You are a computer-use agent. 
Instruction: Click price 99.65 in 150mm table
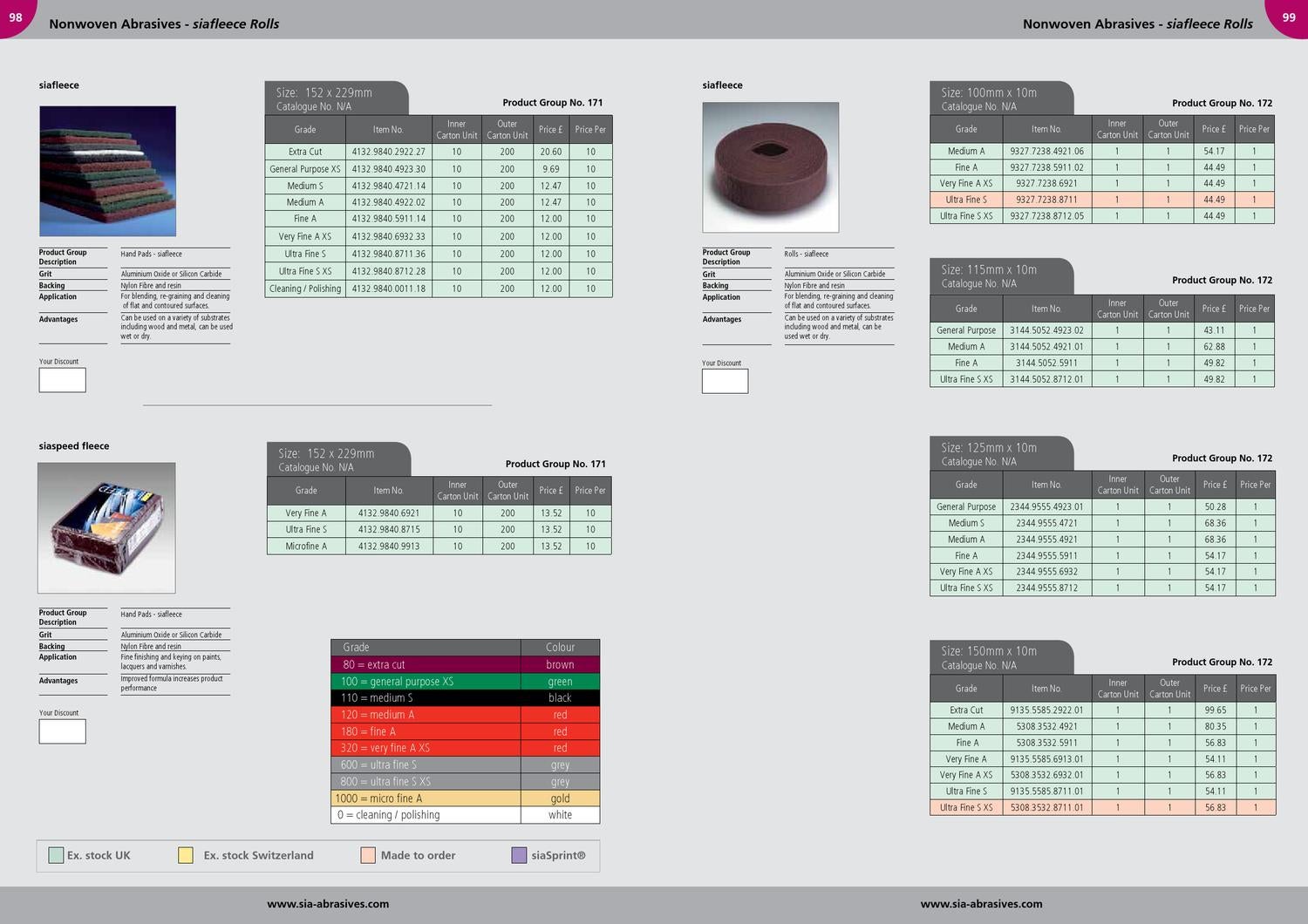pos(1216,710)
